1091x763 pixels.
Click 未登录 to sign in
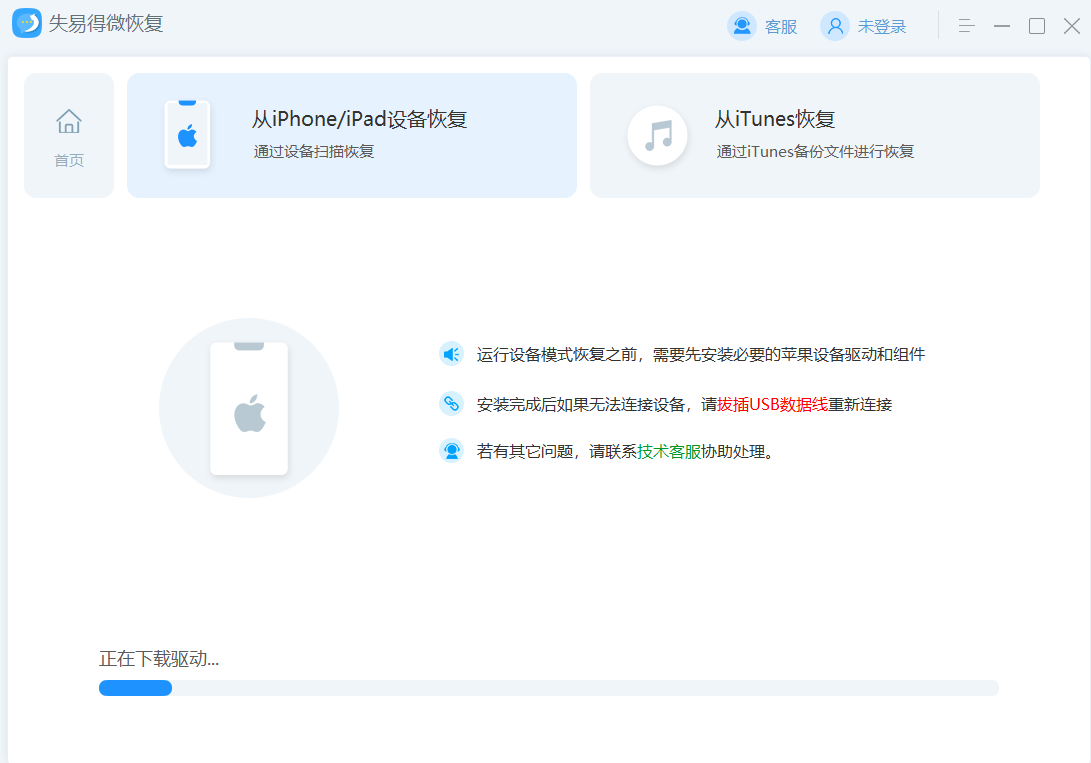[882, 26]
